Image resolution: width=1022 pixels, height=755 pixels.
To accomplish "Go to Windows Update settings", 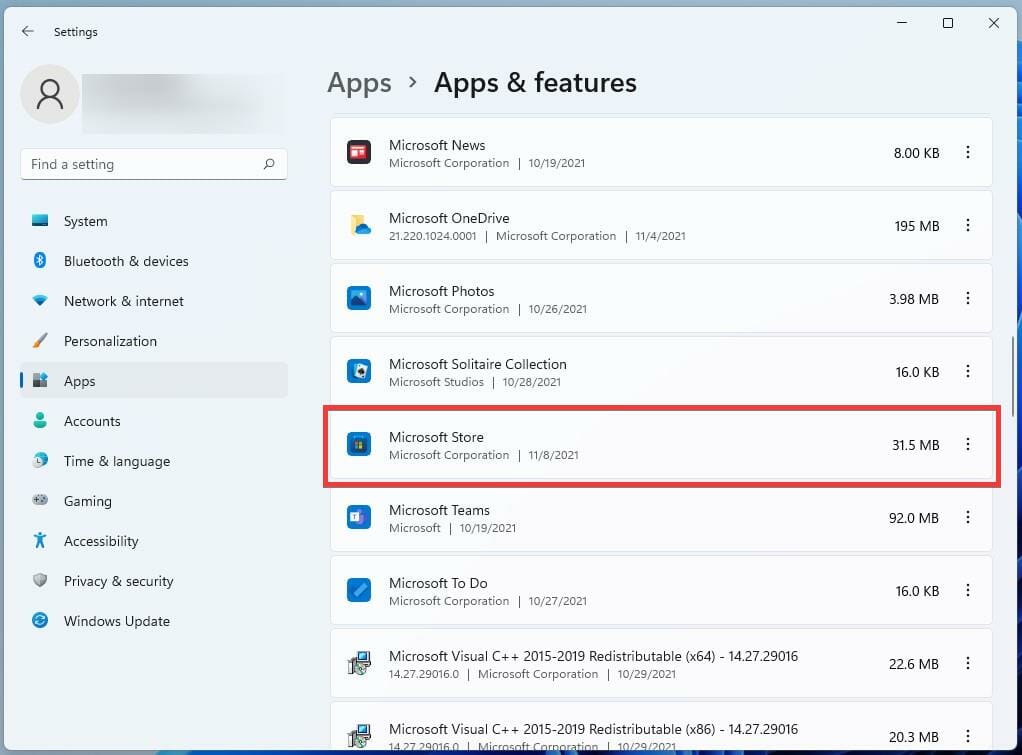I will [116, 621].
